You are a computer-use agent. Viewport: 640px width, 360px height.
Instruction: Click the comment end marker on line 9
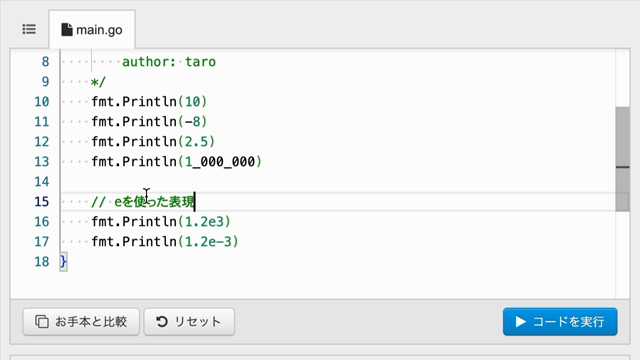tap(98, 82)
